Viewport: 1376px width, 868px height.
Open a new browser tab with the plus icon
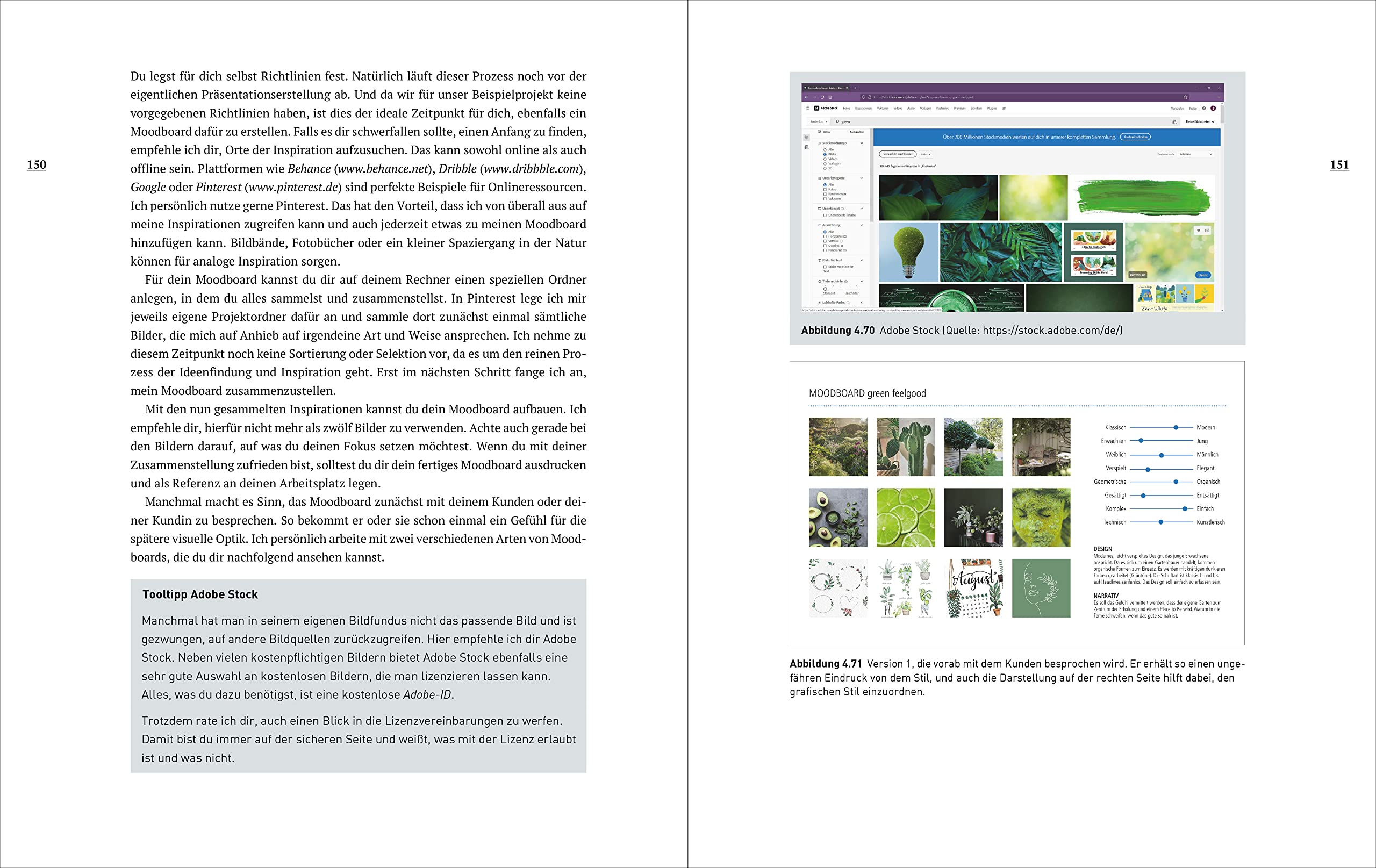[855, 88]
